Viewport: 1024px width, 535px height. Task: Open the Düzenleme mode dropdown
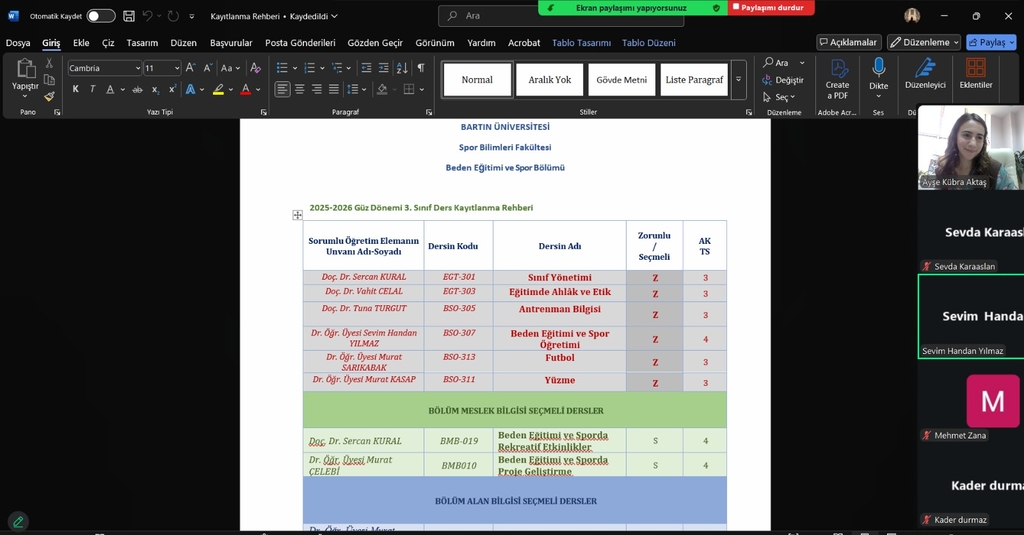923,42
